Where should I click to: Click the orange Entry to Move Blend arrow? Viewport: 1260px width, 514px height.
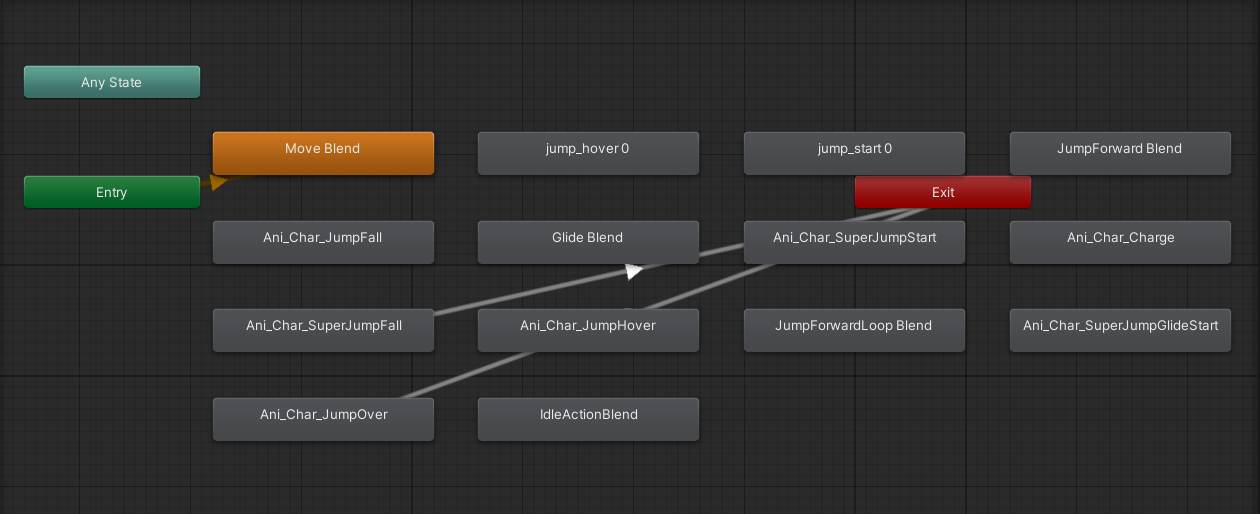pyautogui.click(x=219, y=182)
